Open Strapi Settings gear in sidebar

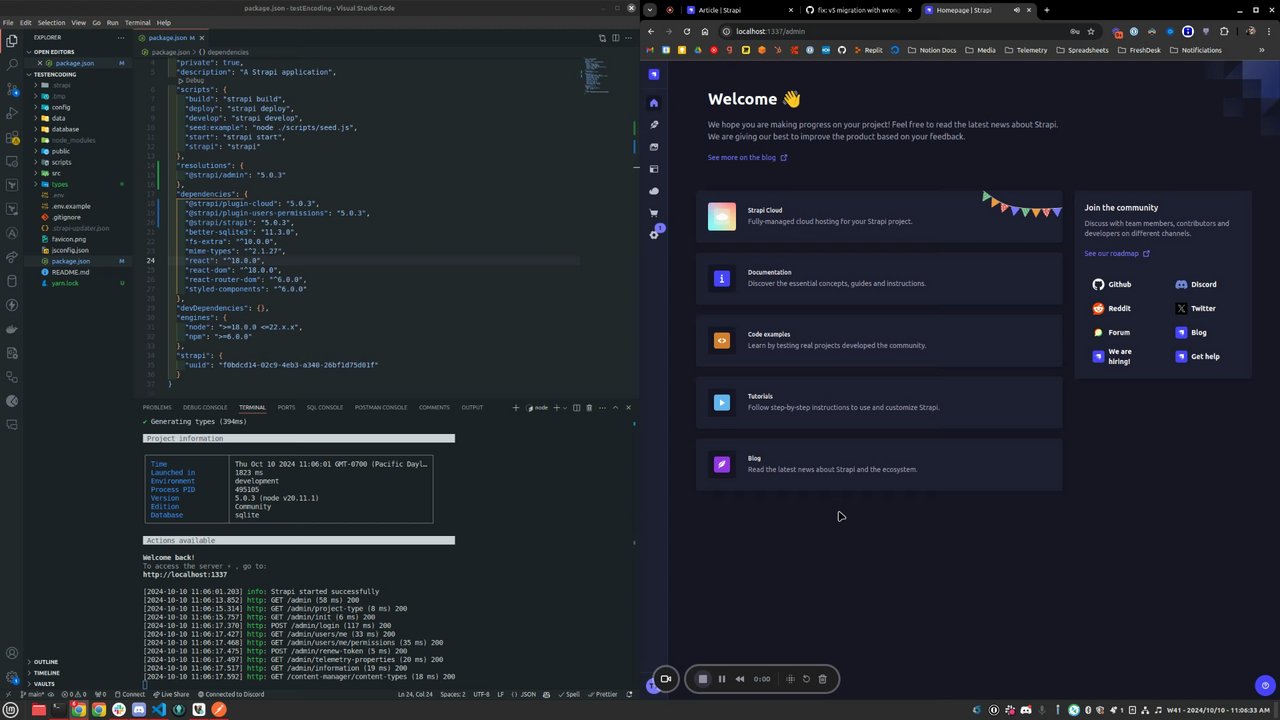point(654,235)
